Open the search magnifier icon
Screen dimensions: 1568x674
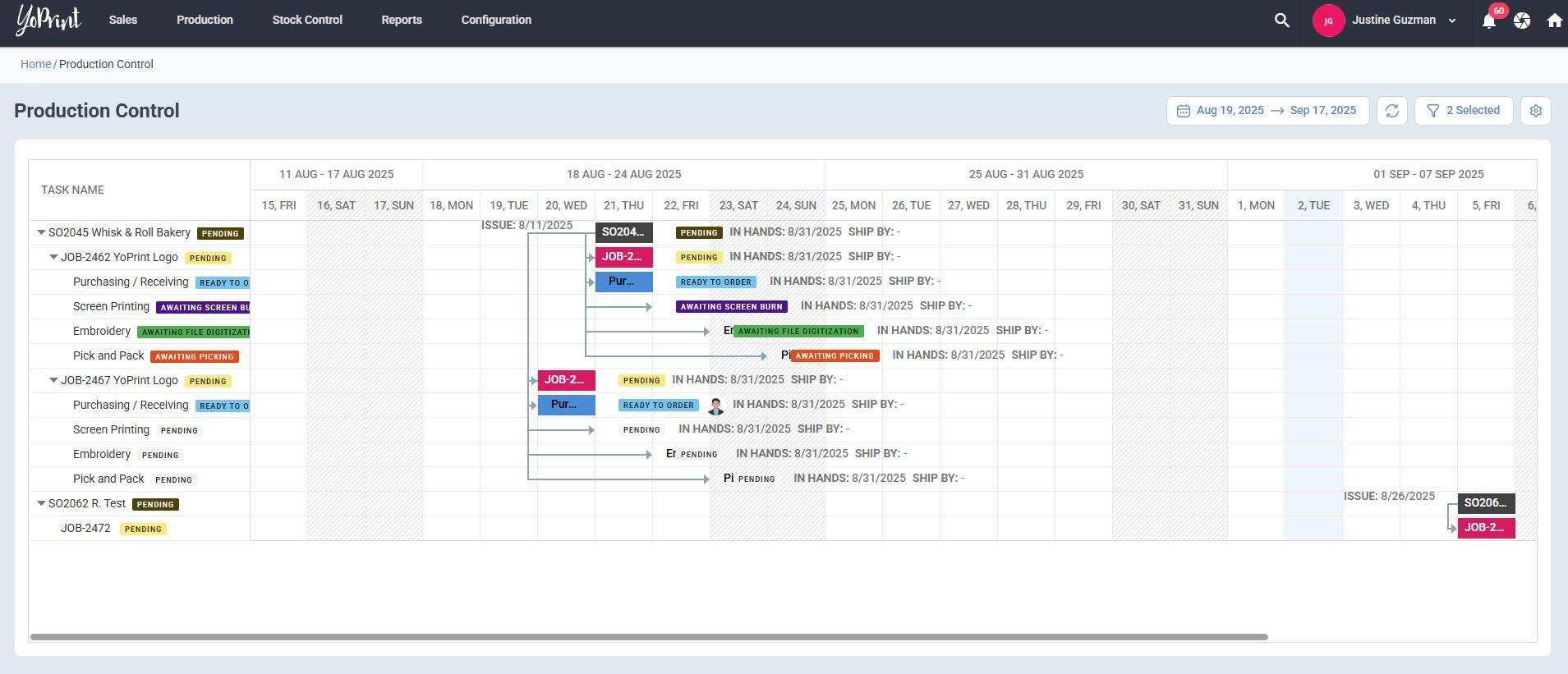click(x=1281, y=21)
